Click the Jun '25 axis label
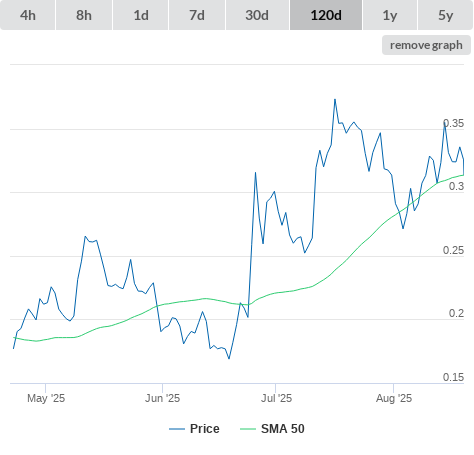This screenshot has height=455, width=474. point(162,398)
